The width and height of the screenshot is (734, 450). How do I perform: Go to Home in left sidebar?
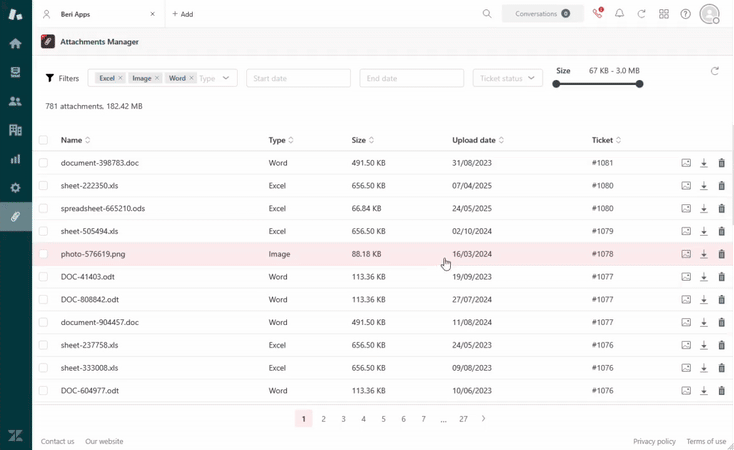click(x=15, y=44)
